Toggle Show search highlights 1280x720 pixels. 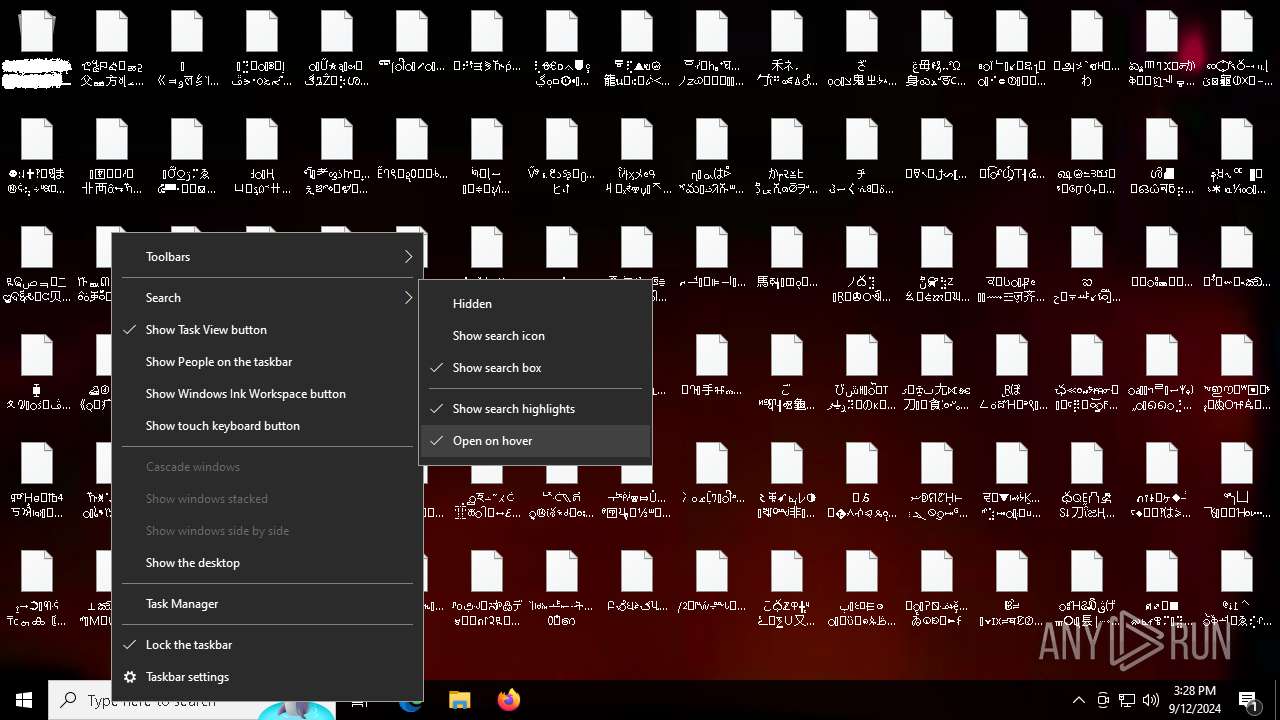535,409
